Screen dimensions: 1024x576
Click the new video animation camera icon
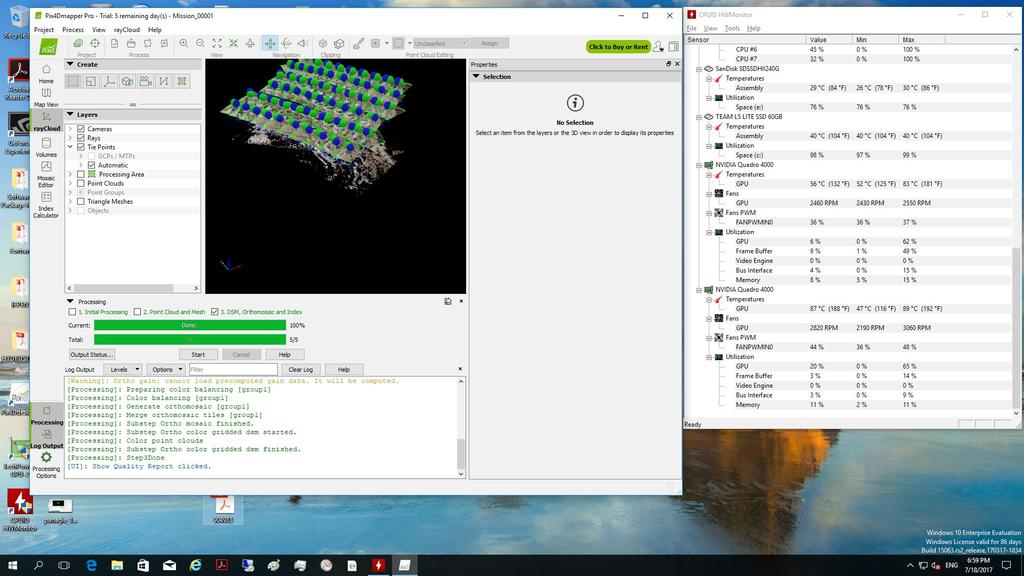pyautogui.click(x=146, y=81)
